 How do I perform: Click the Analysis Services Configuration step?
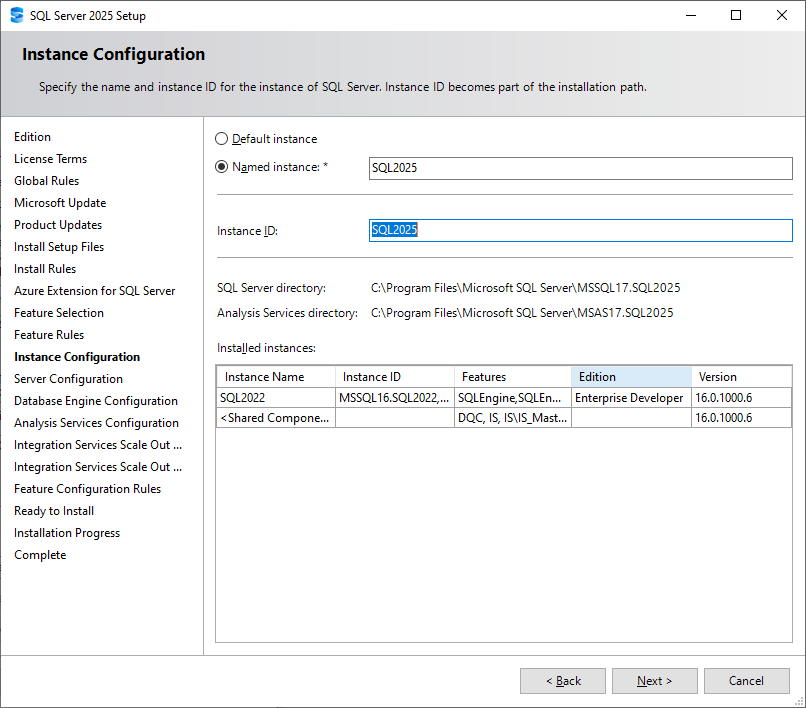click(97, 423)
